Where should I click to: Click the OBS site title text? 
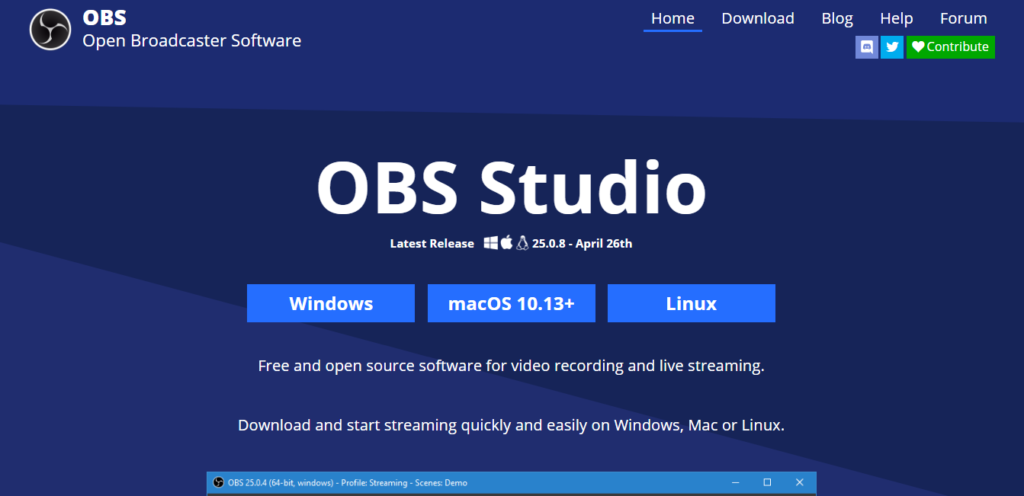104,18
